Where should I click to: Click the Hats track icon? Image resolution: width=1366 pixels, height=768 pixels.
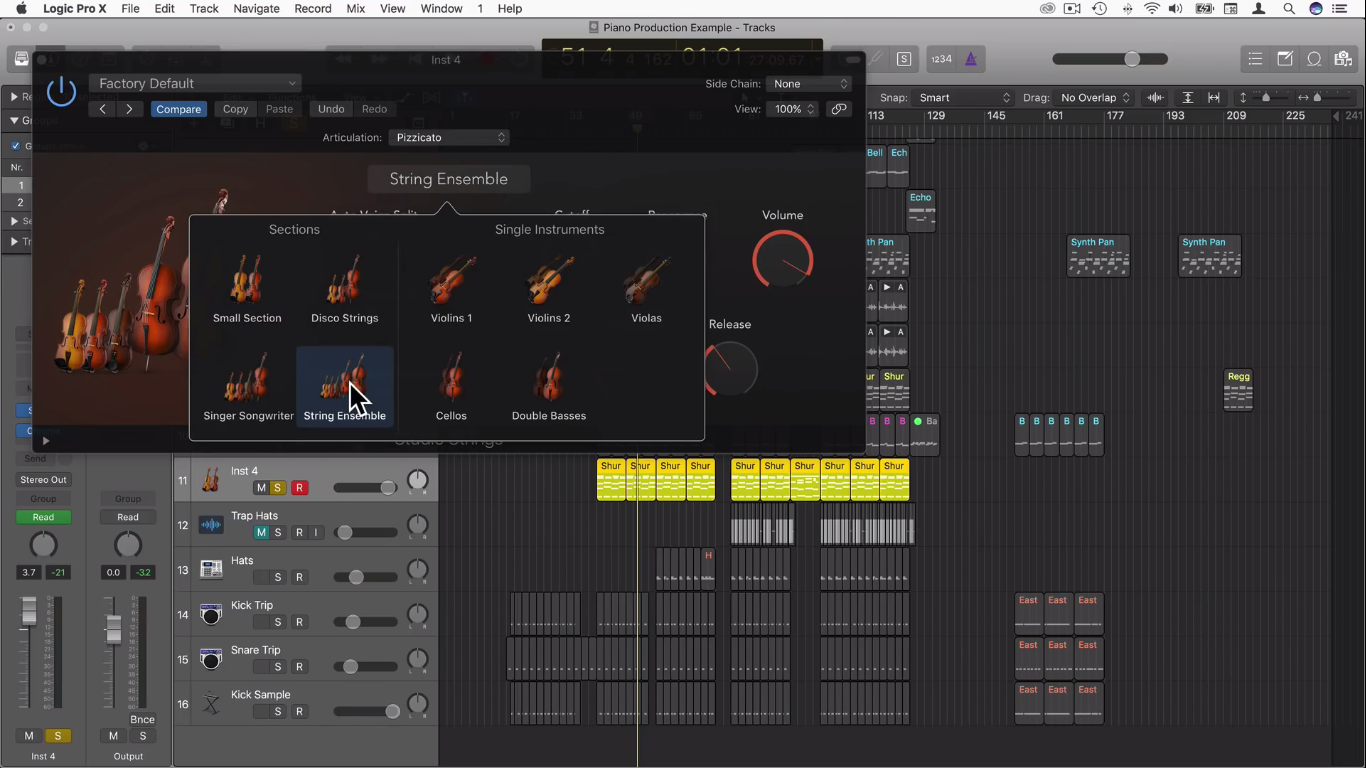pyautogui.click(x=210, y=569)
